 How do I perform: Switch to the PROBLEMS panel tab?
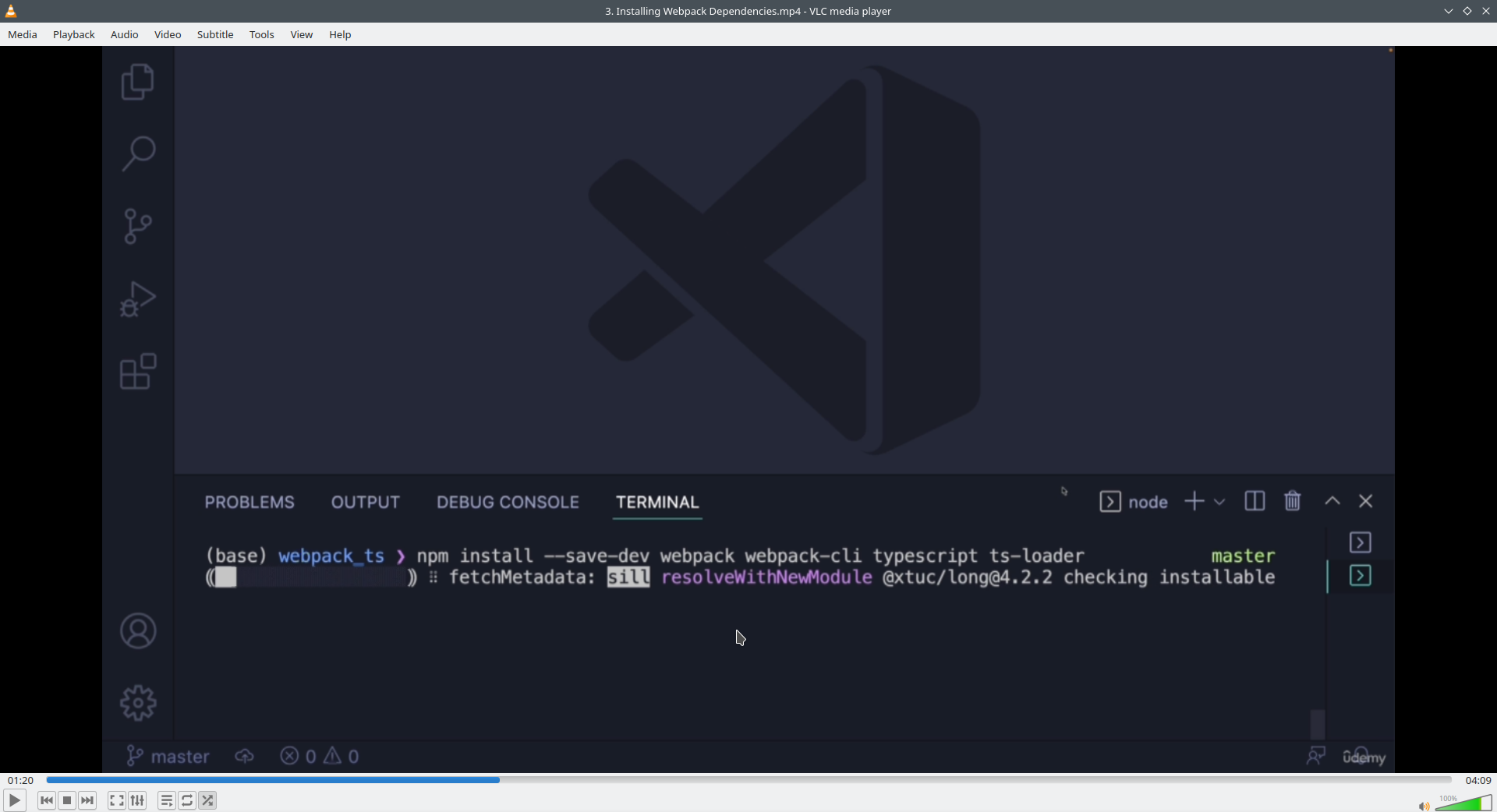(249, 503)
